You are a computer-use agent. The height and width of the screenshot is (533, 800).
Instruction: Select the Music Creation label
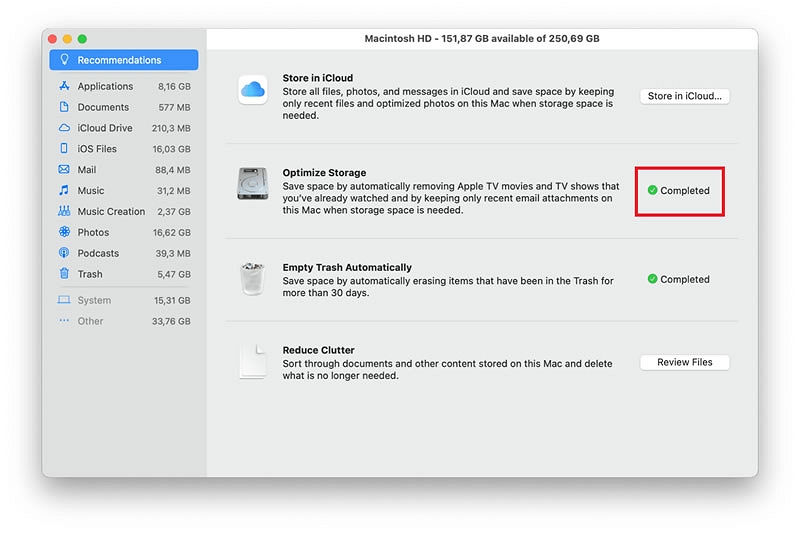111,211
